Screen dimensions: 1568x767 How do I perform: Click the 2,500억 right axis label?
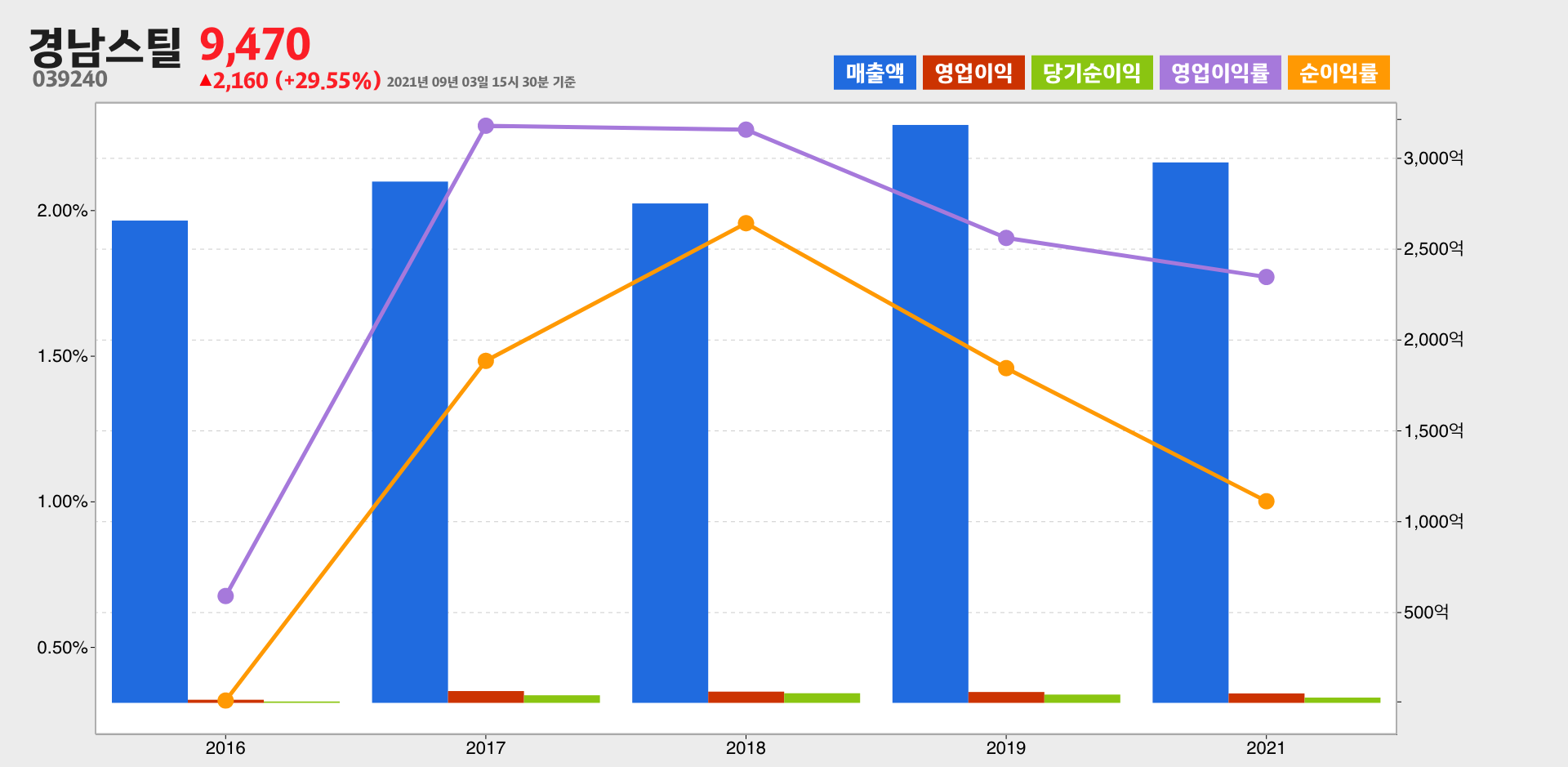coord(1433,249)
